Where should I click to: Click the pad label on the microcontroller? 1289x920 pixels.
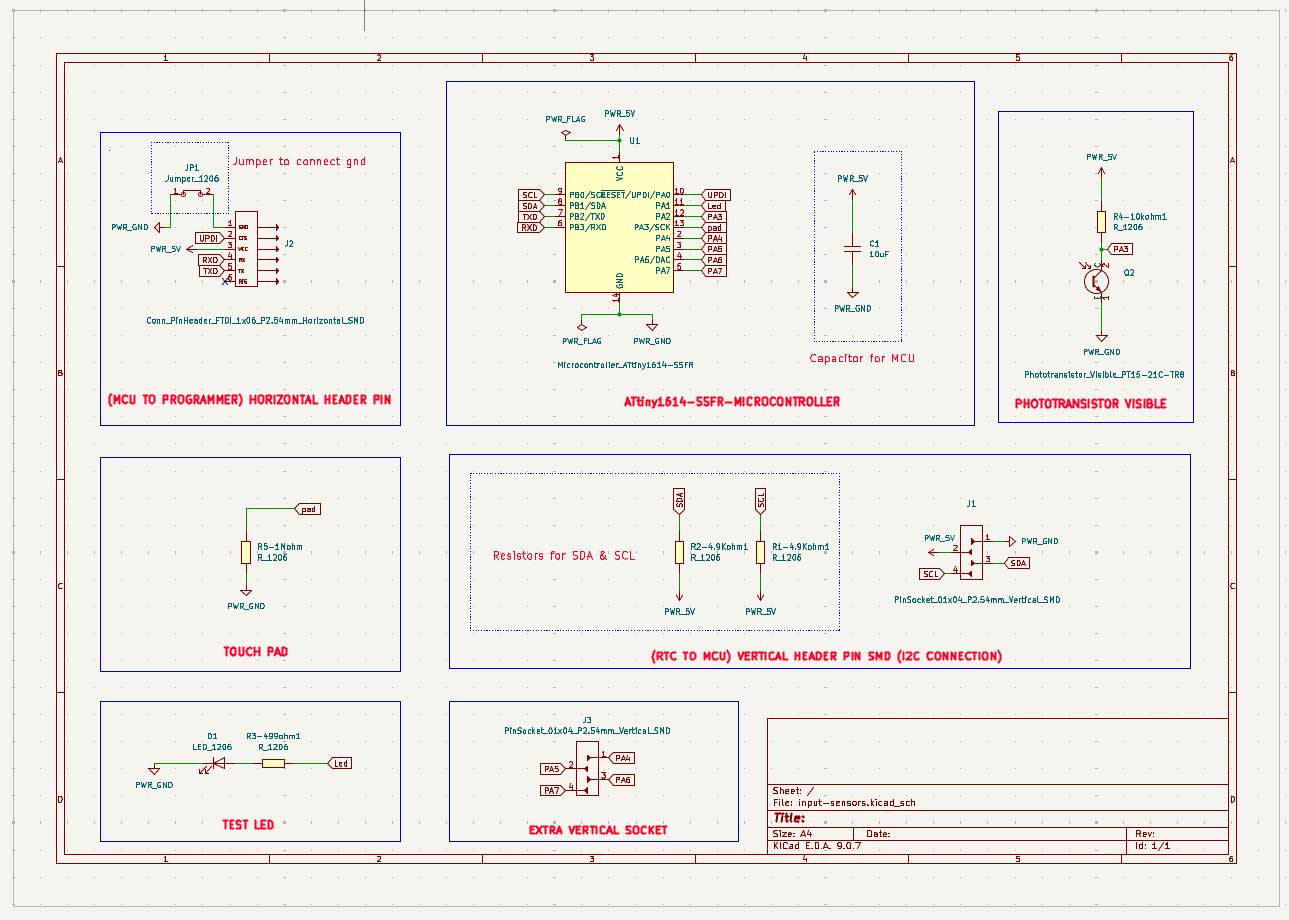[x=713, y=228]
